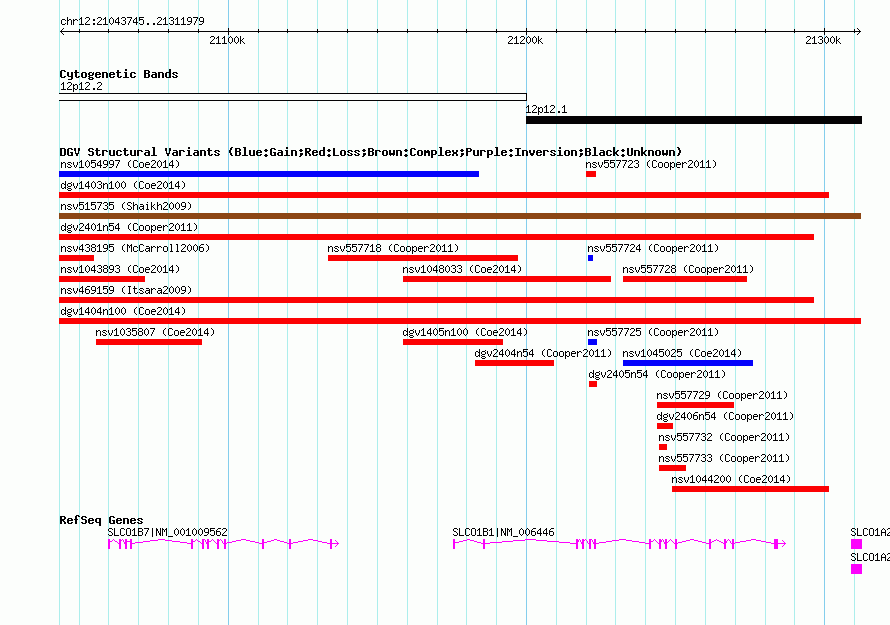Click the red nsv557733 loss bar
890x625 pixels.
coord(672,468)
